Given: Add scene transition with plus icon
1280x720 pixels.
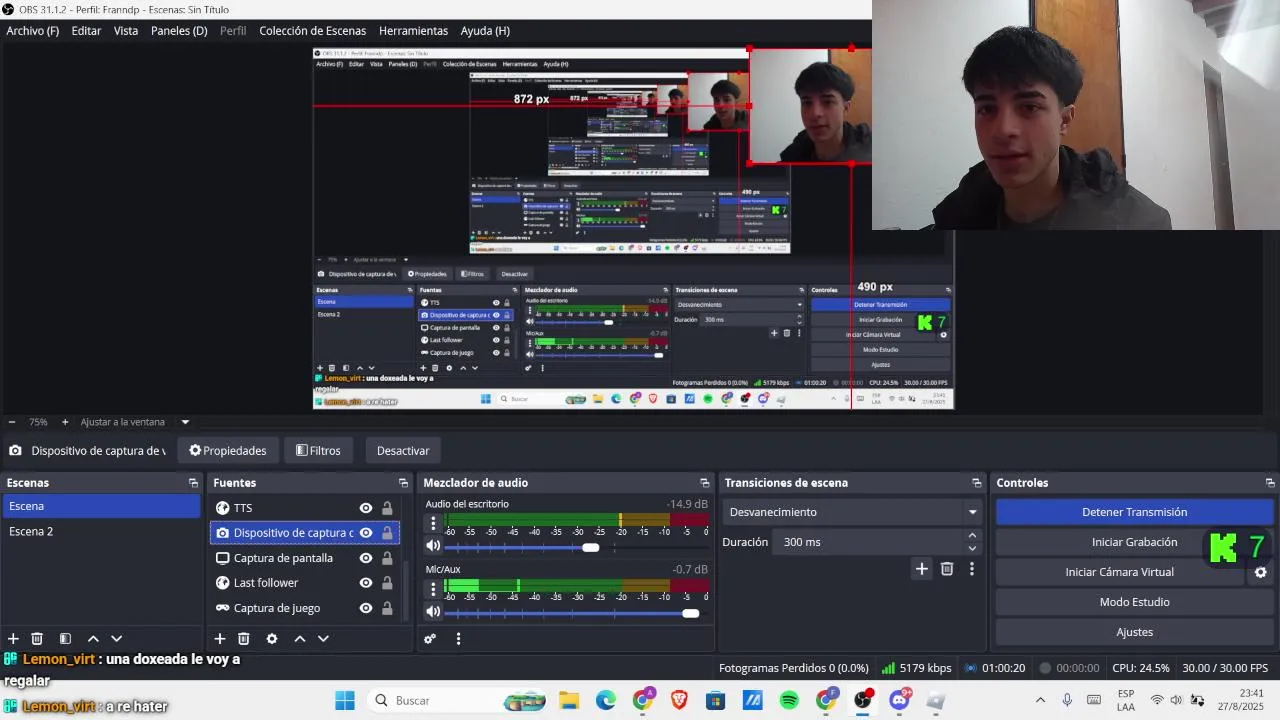Looking at the screenshot, I should click(x=922, y=569).
